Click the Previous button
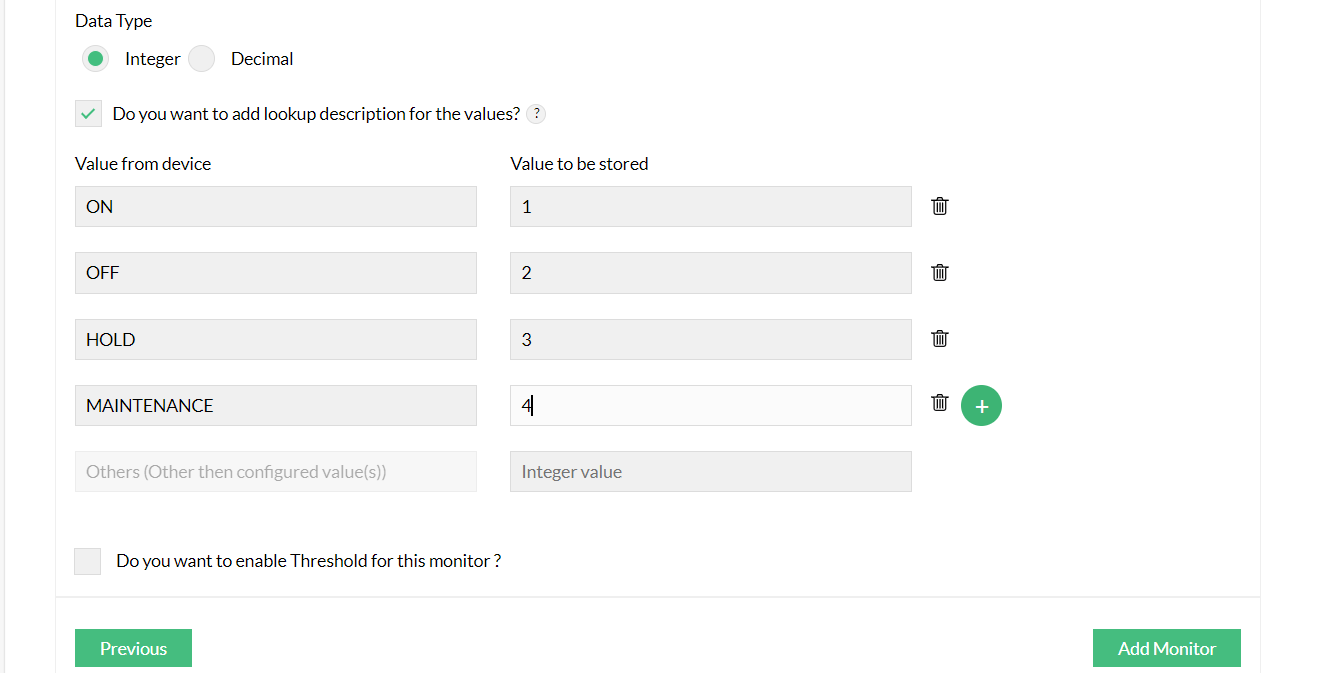 point(133,648)
